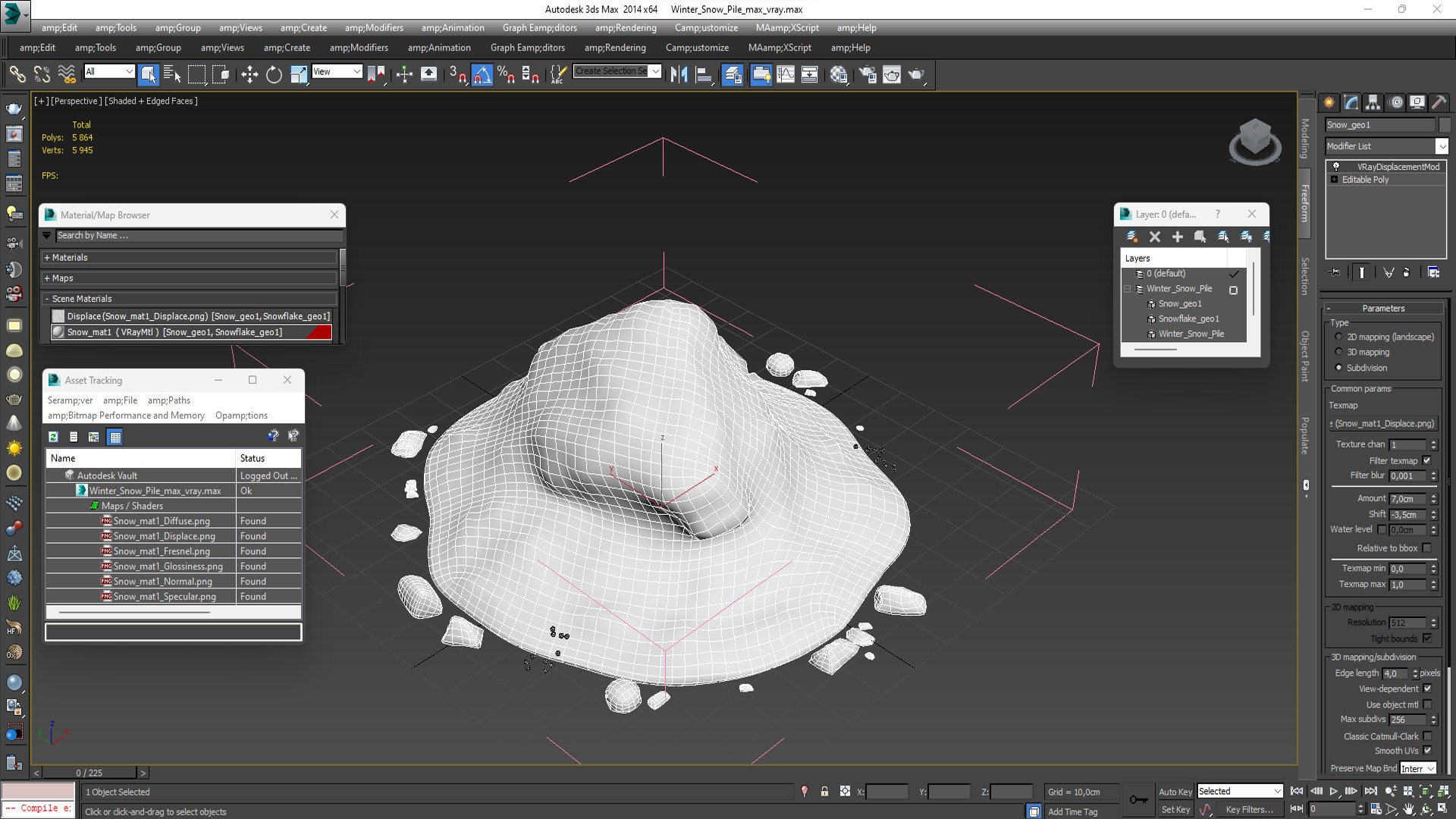The image size is (1456, 819).
Task: Open the selection filter All dropdown
Action: (109, 71)
